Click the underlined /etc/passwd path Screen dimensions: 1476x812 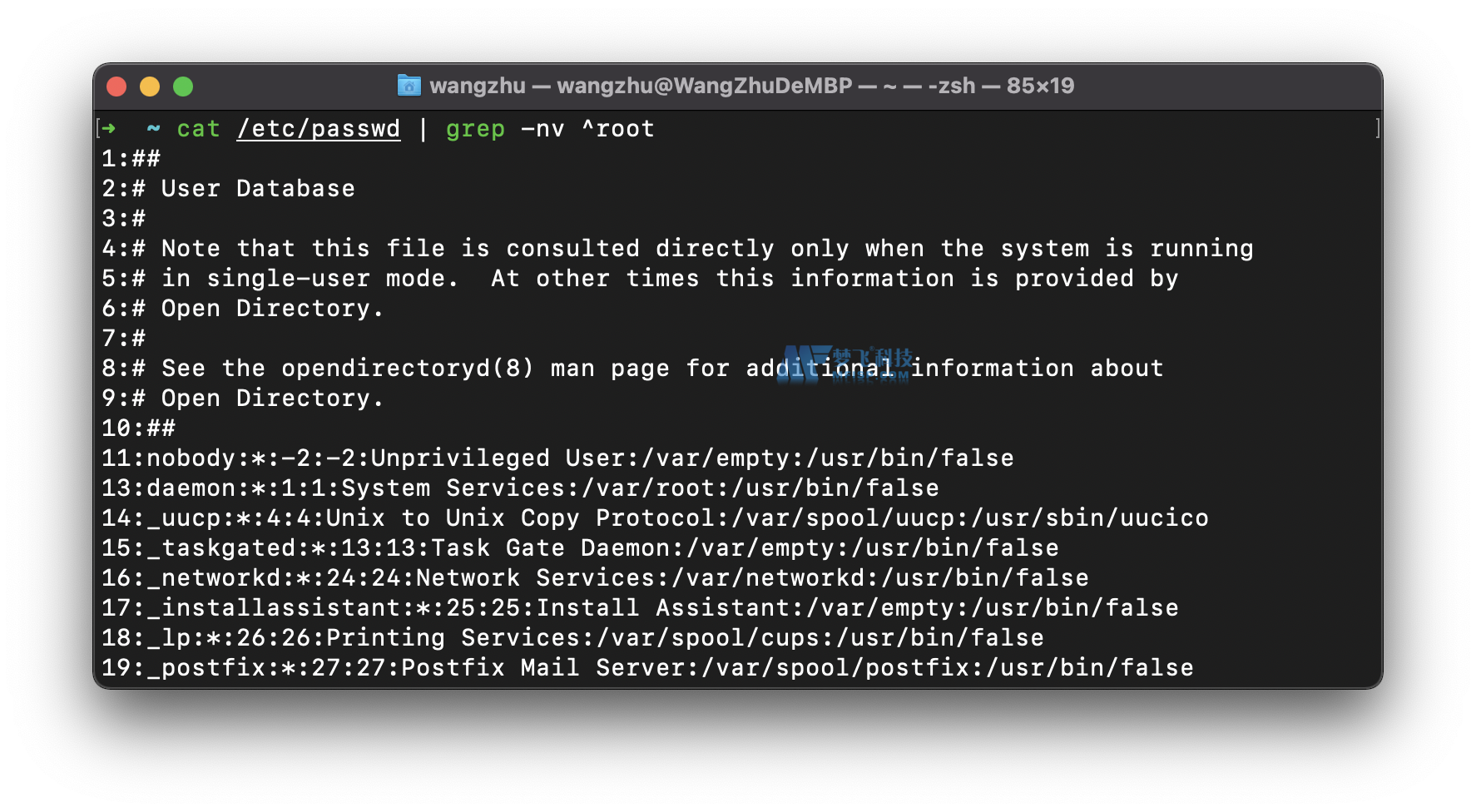click(318, 129)
